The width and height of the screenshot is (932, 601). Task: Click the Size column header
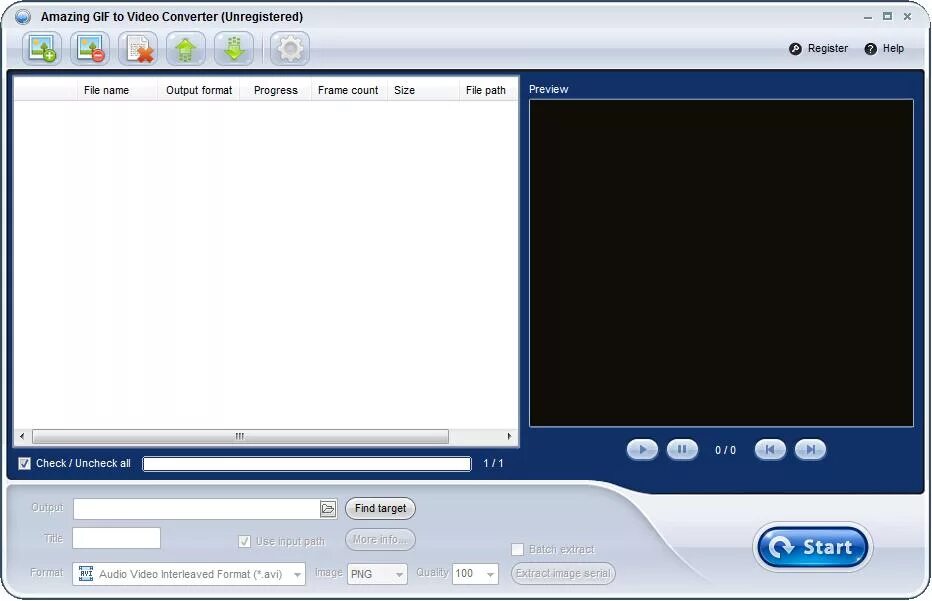pyautogui.click(x=423, y=90)
